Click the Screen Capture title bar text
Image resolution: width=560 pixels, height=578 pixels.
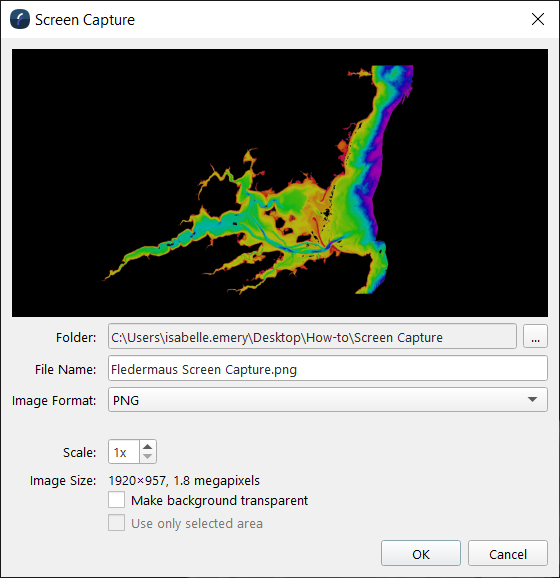pos(85,20)
